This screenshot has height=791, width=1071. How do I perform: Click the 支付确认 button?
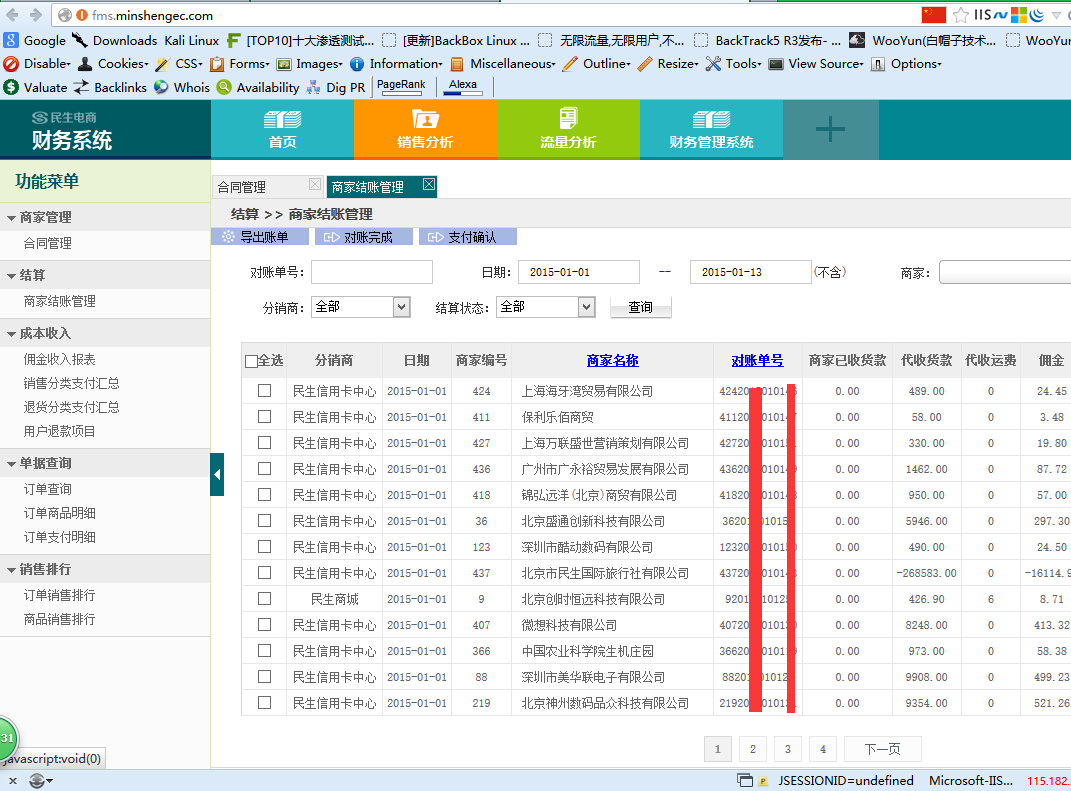(x=467, y=237)
